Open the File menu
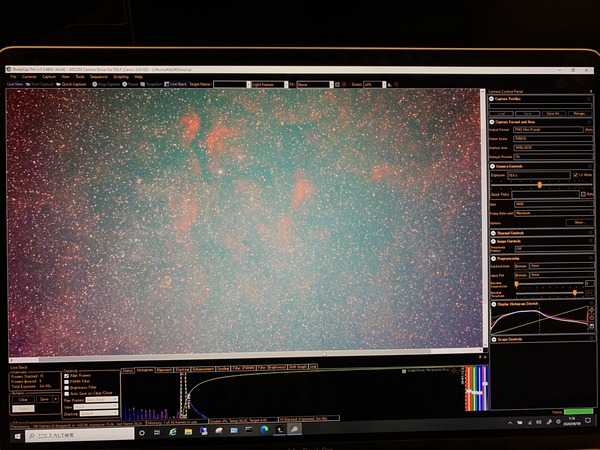The width and height of the screenshot is (600, 450). [13, 77]
